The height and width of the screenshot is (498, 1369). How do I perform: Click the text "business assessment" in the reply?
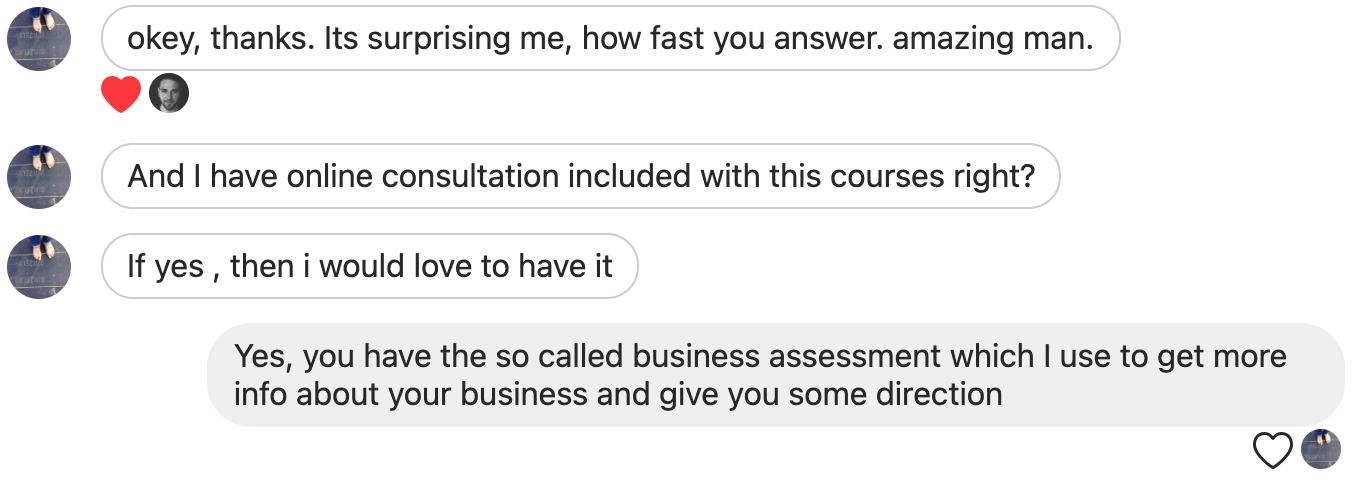coord(787,356)
